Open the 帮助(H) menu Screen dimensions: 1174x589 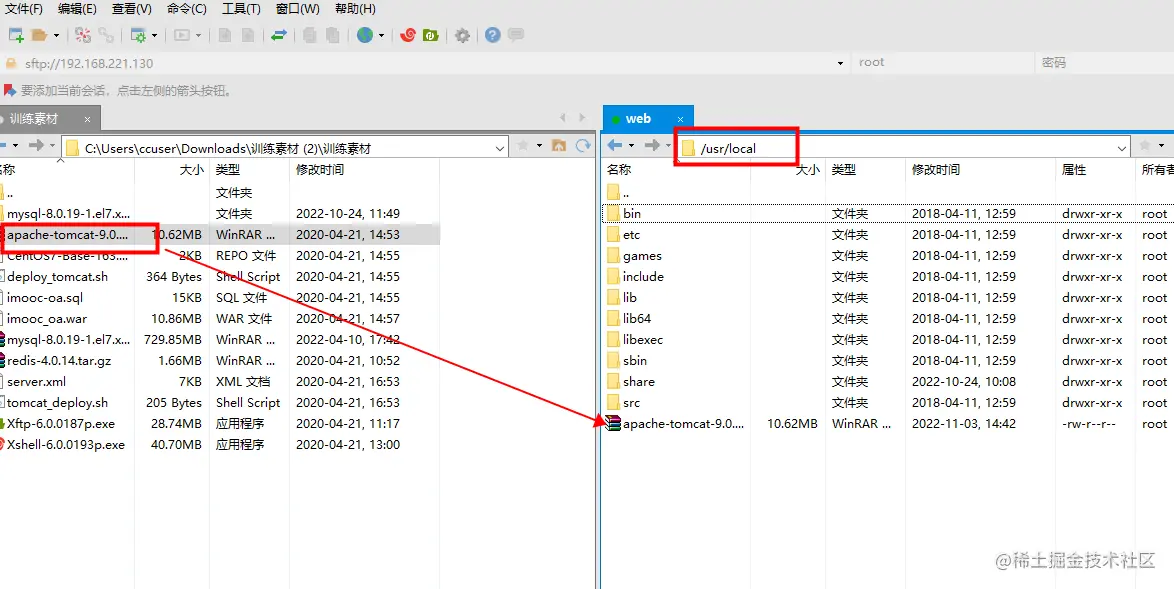(355, 9)
